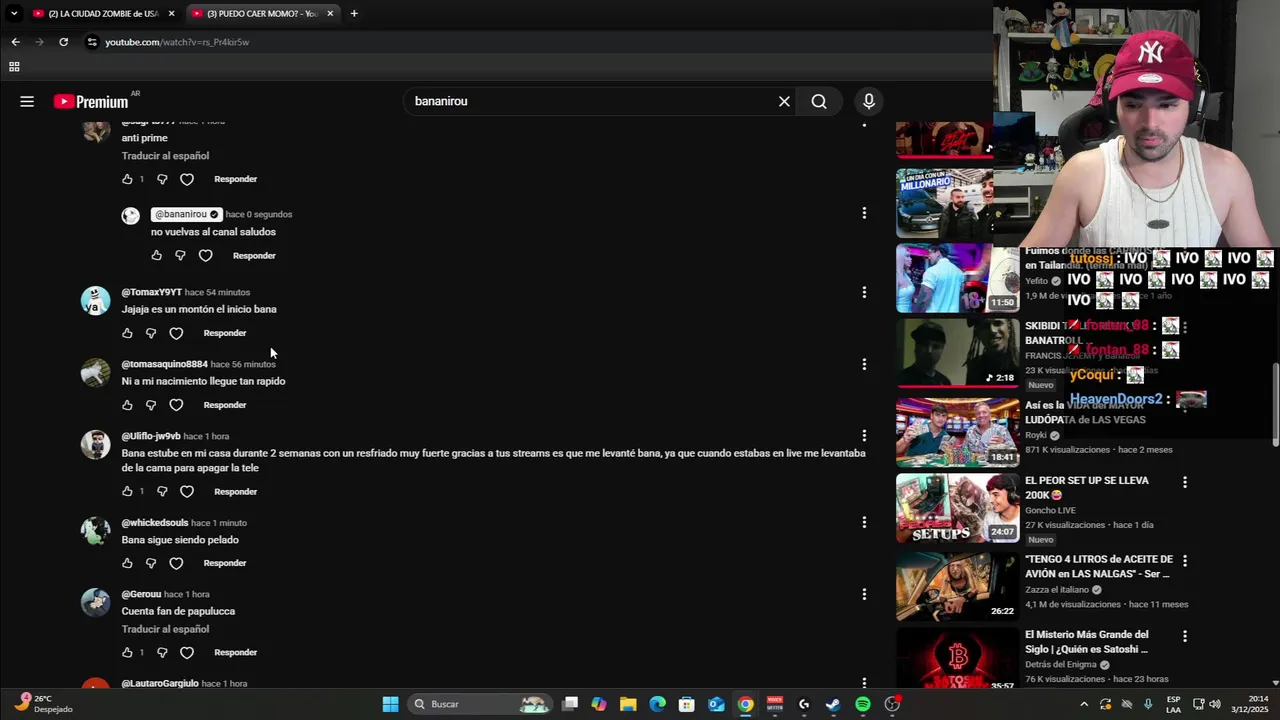Open more actions for @whickedsouls comment
This screenshot has height=720, width=1280.
click(x=864, y=522)
